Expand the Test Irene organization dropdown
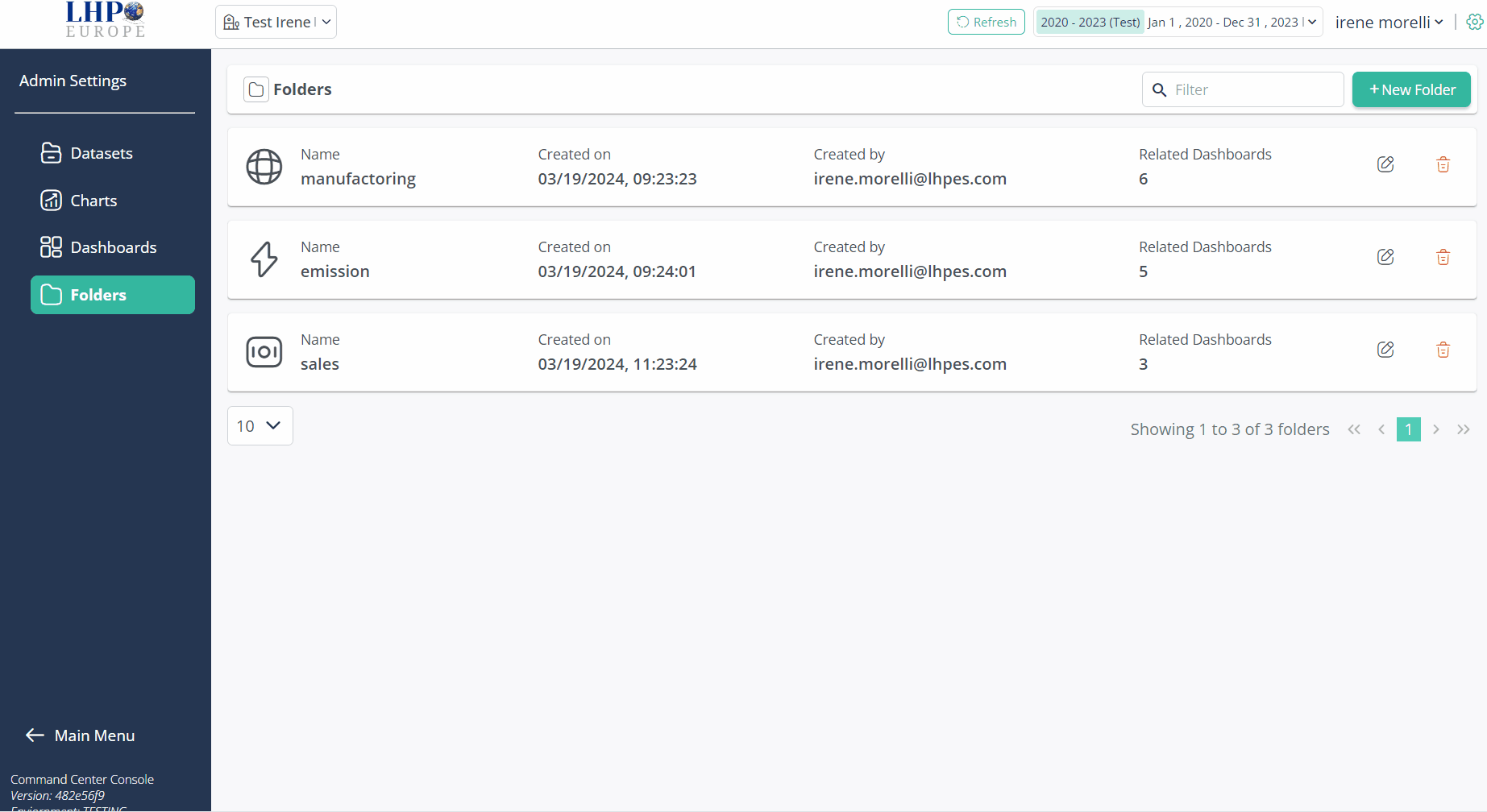The height and width of the screenshot is (812, 1487). tap(276, 22)
